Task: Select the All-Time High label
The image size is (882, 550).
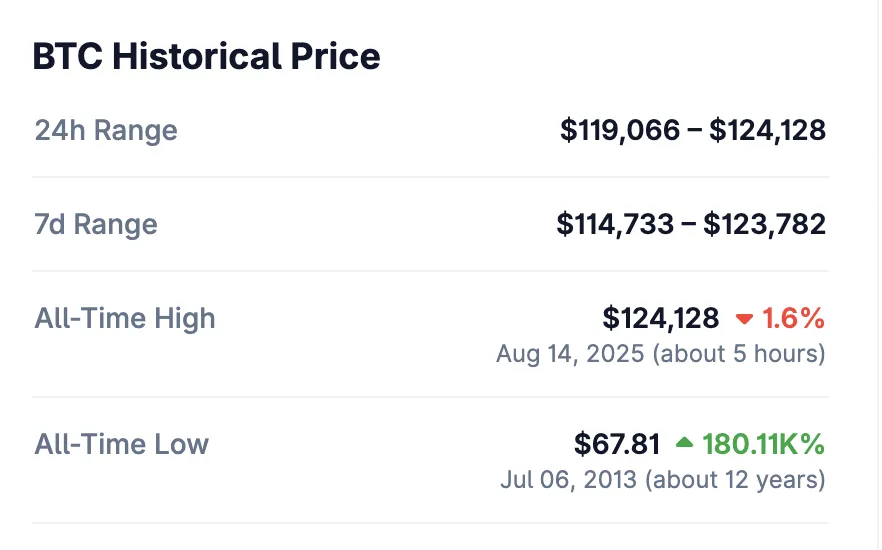Action: 125,319
